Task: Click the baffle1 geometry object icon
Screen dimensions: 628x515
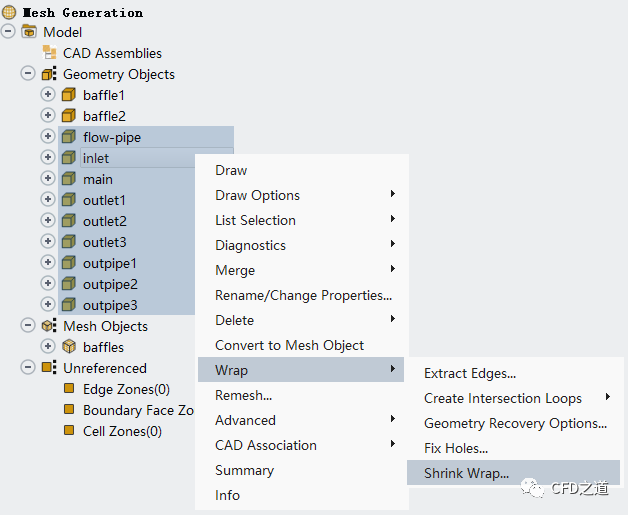Action: (69, 95)
